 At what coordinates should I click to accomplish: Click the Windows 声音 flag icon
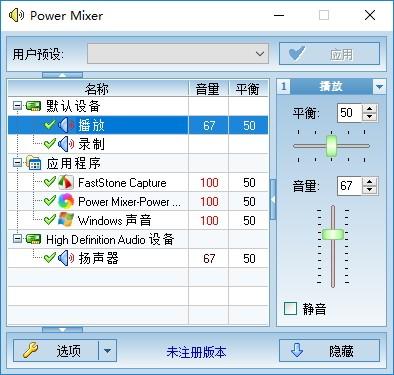pos(66,220)
